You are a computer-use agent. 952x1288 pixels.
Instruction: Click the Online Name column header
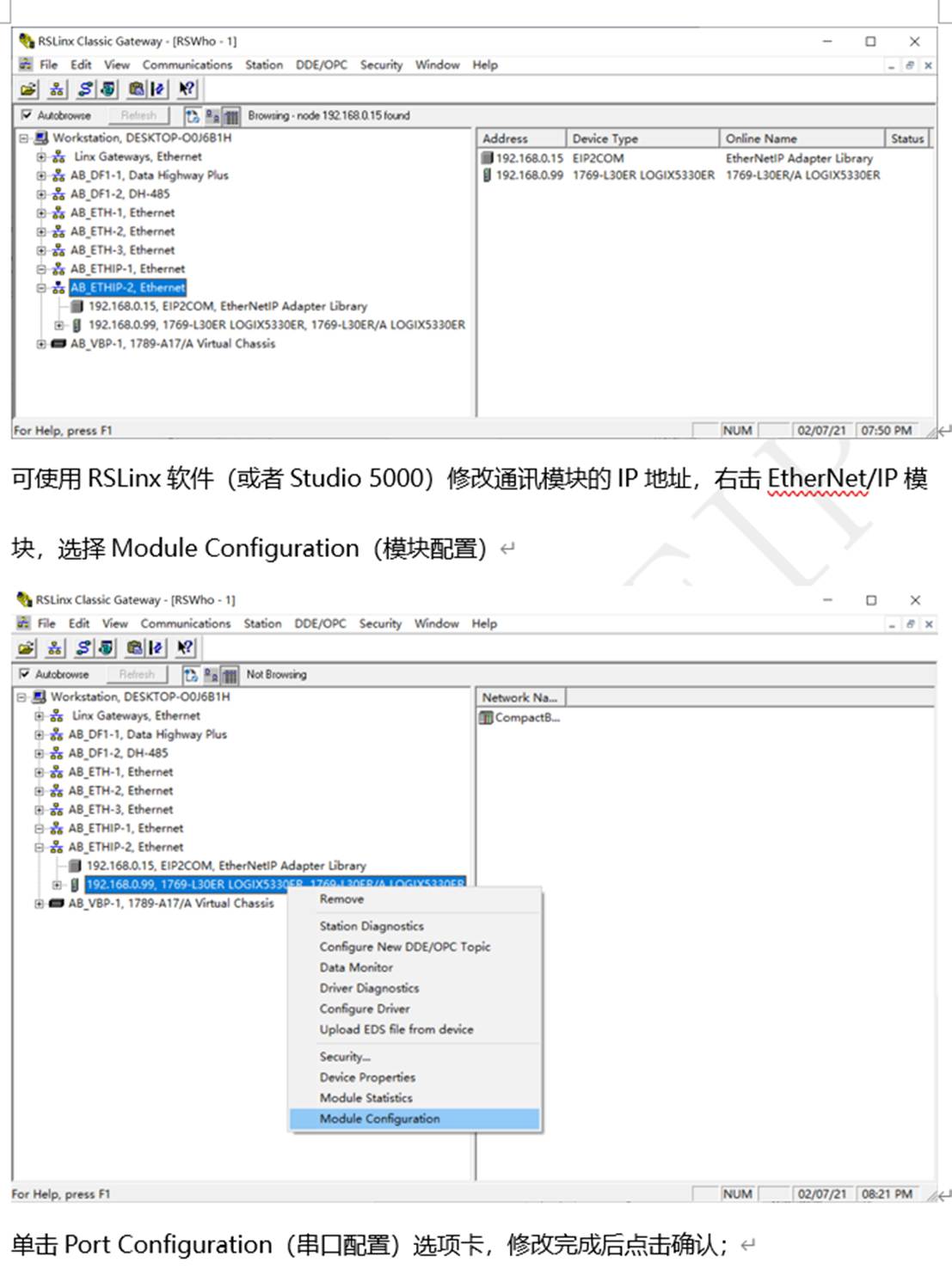click(x=802, y=138)
